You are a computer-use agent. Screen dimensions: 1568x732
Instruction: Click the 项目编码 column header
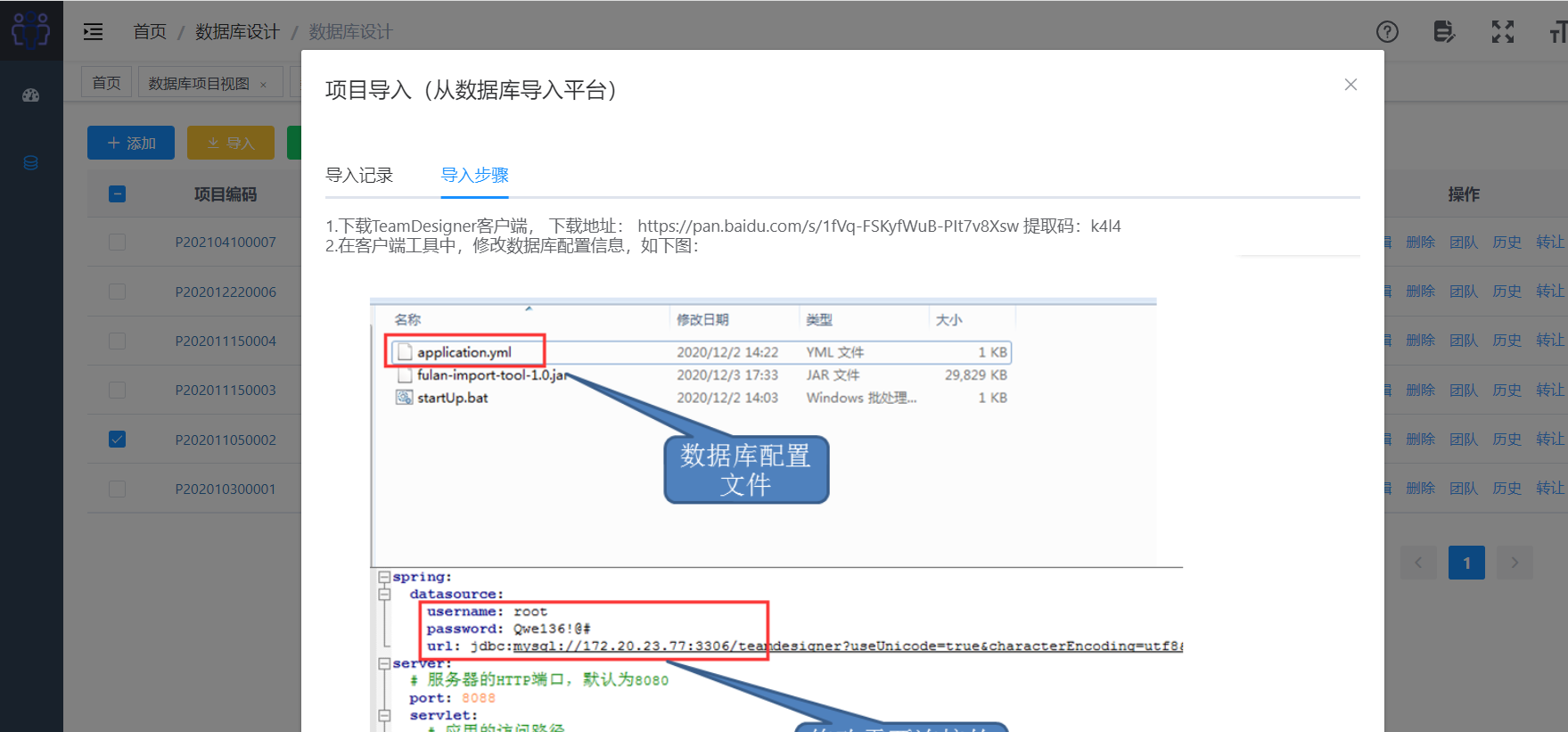pyautogui.click(x=226, y=194)
